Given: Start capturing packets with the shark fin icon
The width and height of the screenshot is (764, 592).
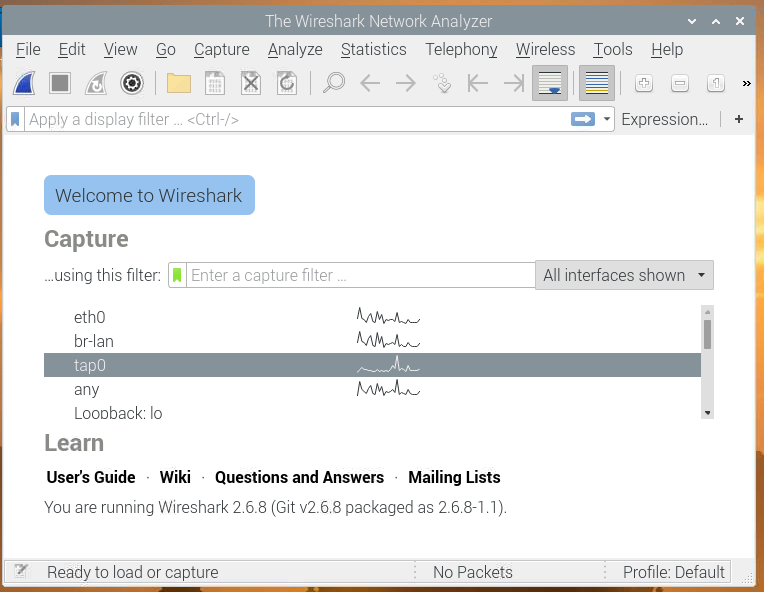Looking at the screenshot, I should tap(24, 83).
